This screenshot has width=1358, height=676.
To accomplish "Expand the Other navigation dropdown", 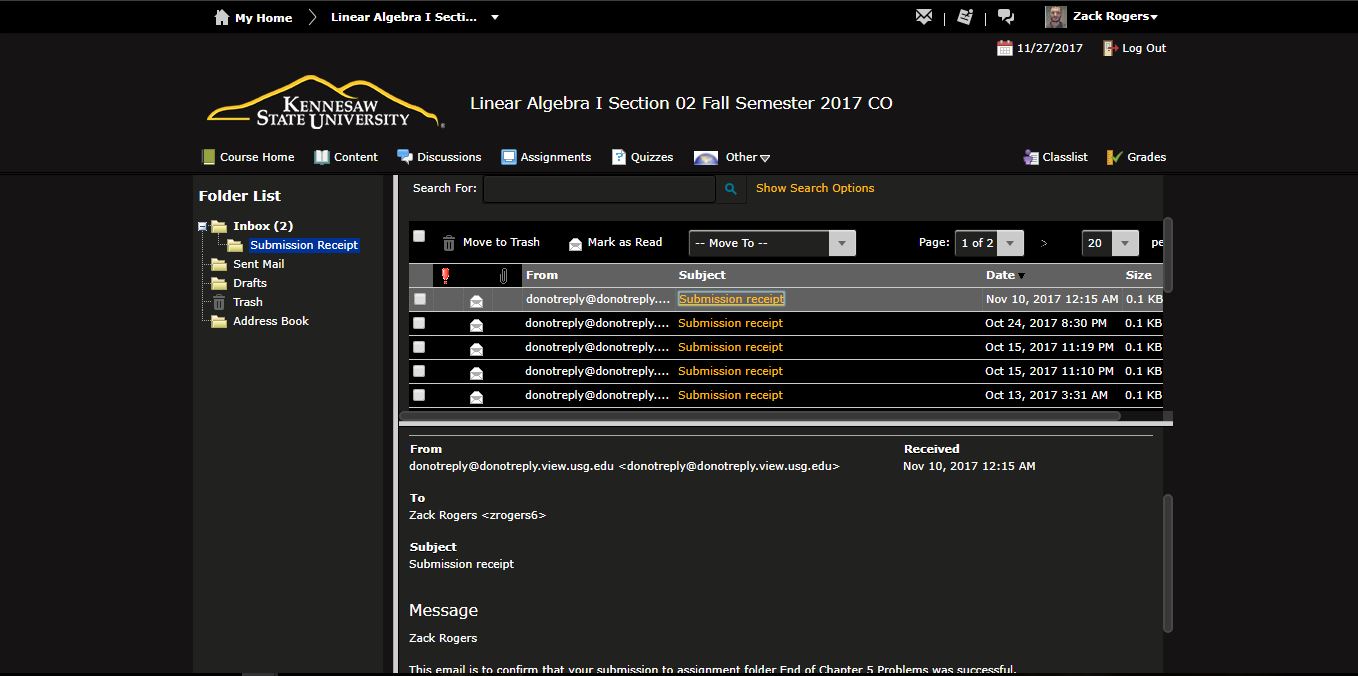I will pos(742,157).
